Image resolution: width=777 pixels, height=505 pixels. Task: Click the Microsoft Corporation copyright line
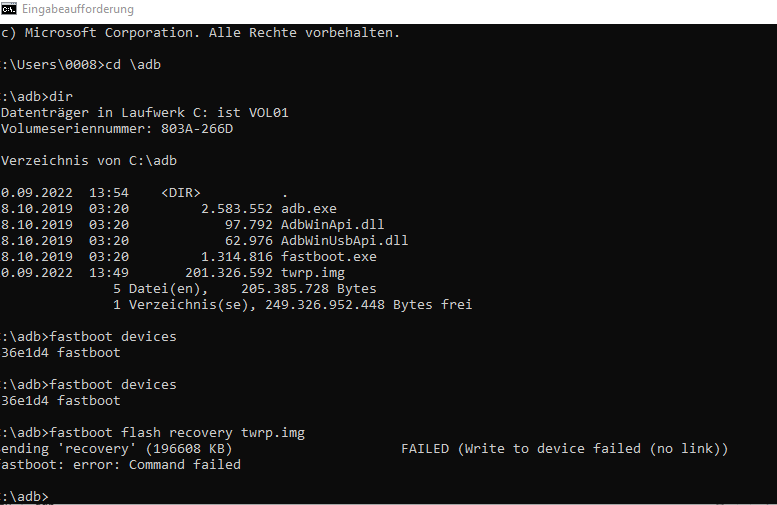[x=200, y=33]
